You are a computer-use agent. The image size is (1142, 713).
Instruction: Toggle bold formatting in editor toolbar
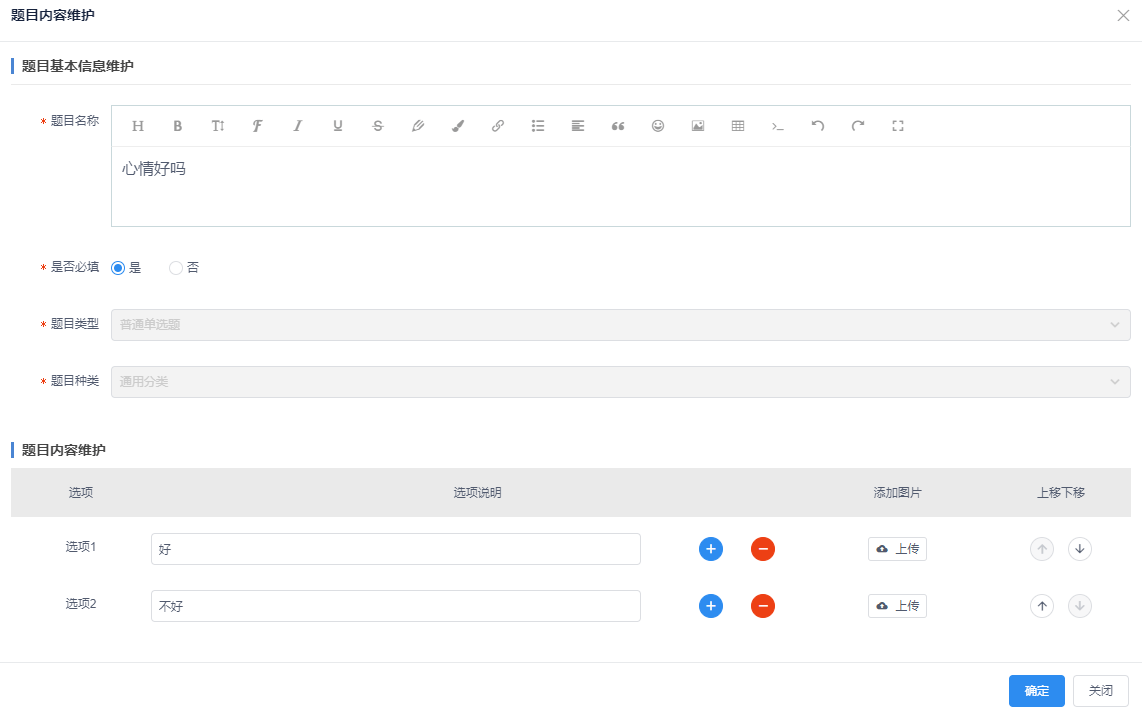[x=178, y=126]
